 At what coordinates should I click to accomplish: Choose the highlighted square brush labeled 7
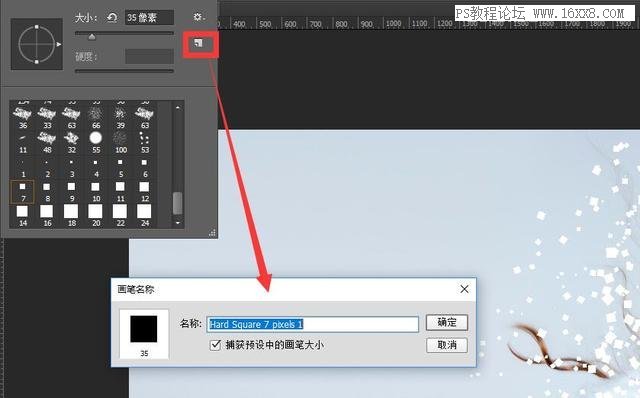point(22,191)
